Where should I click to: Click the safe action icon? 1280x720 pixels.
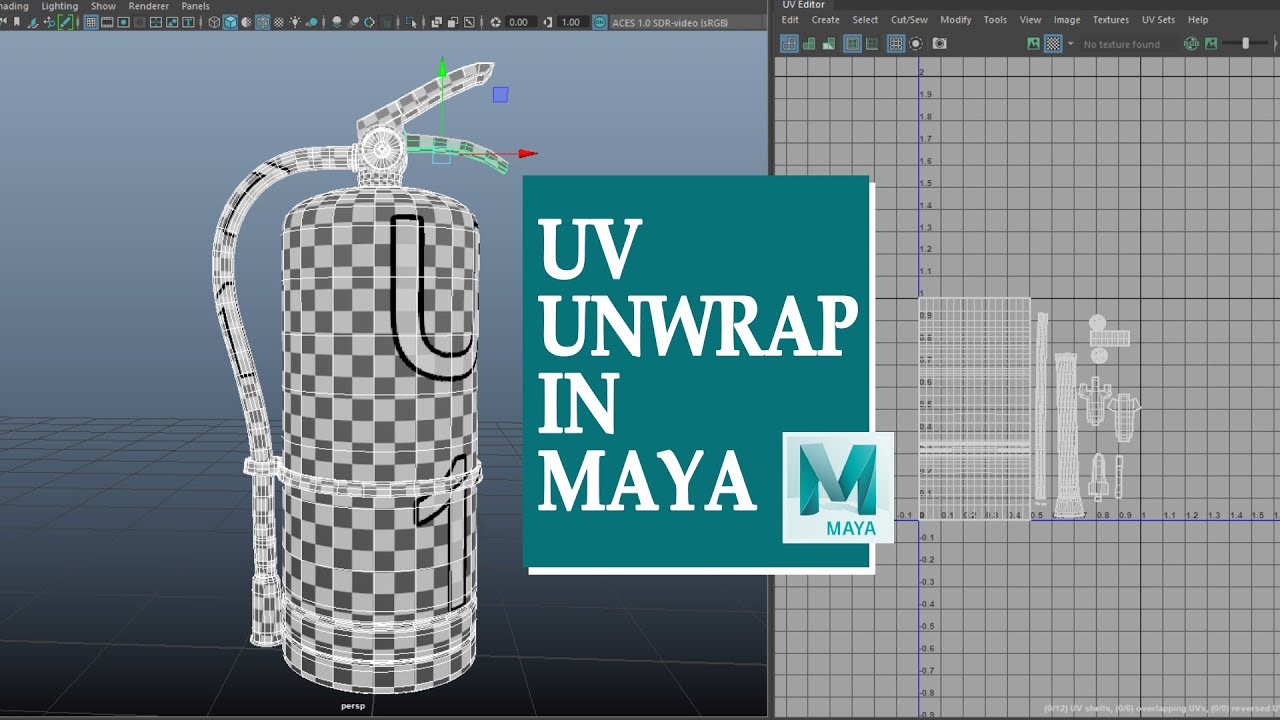(x=171, y=22)
